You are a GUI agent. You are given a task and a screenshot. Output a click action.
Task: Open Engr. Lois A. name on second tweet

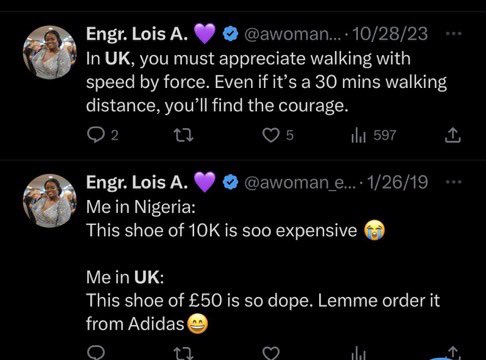tap(137, 182)
